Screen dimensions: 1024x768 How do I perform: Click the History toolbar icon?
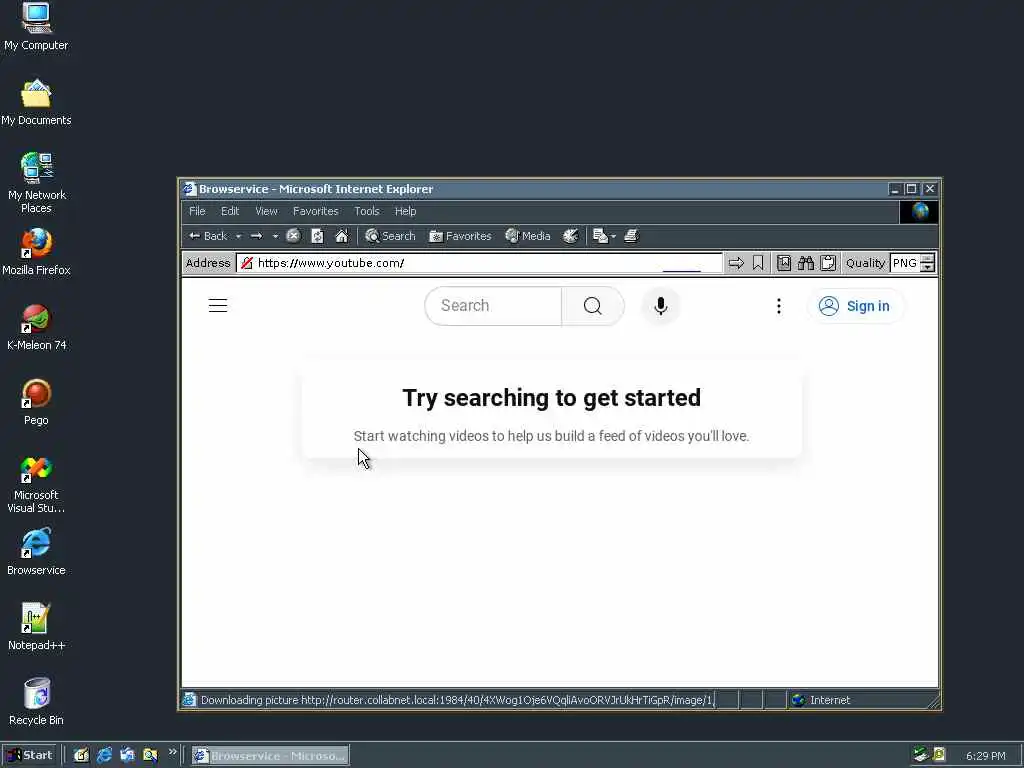pos(571,236)
